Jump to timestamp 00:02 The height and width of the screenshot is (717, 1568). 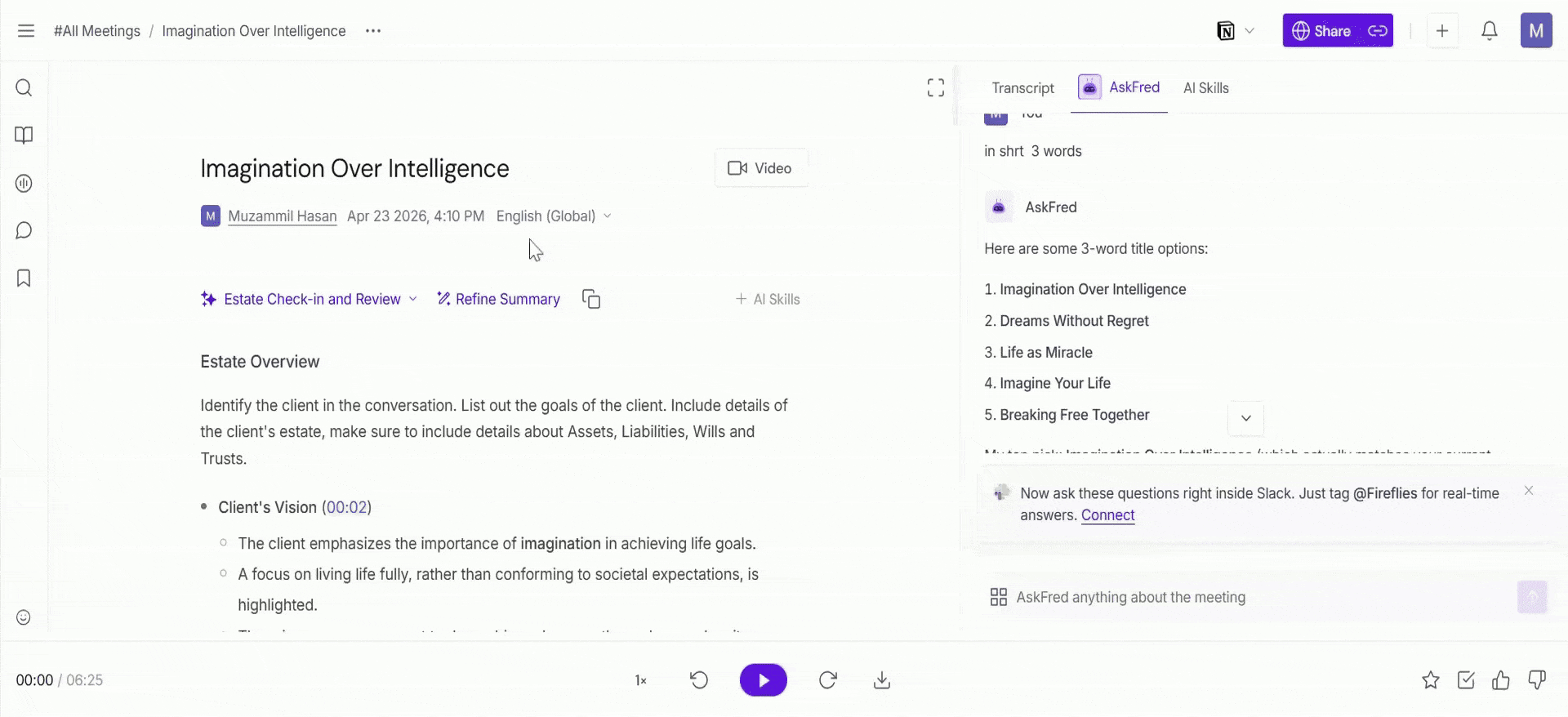click(346, 507)
